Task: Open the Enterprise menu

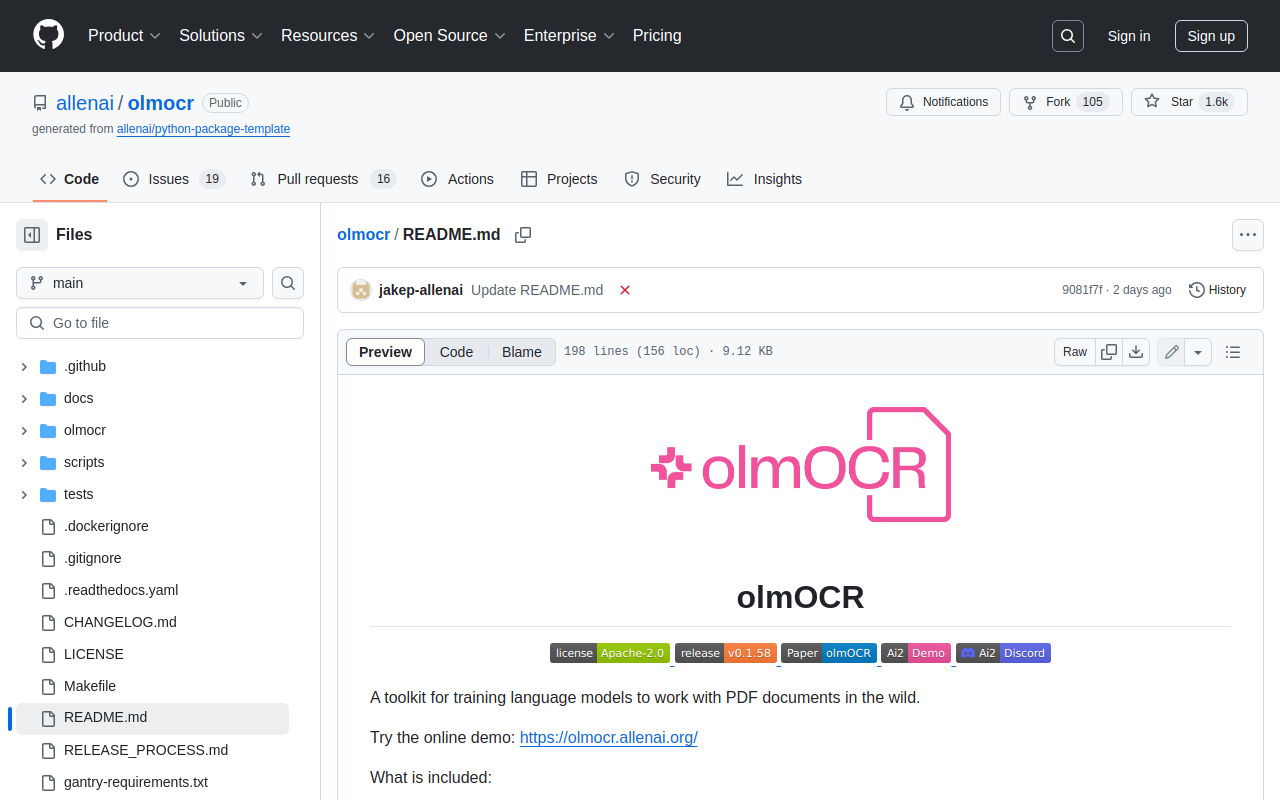Action: 569,36
